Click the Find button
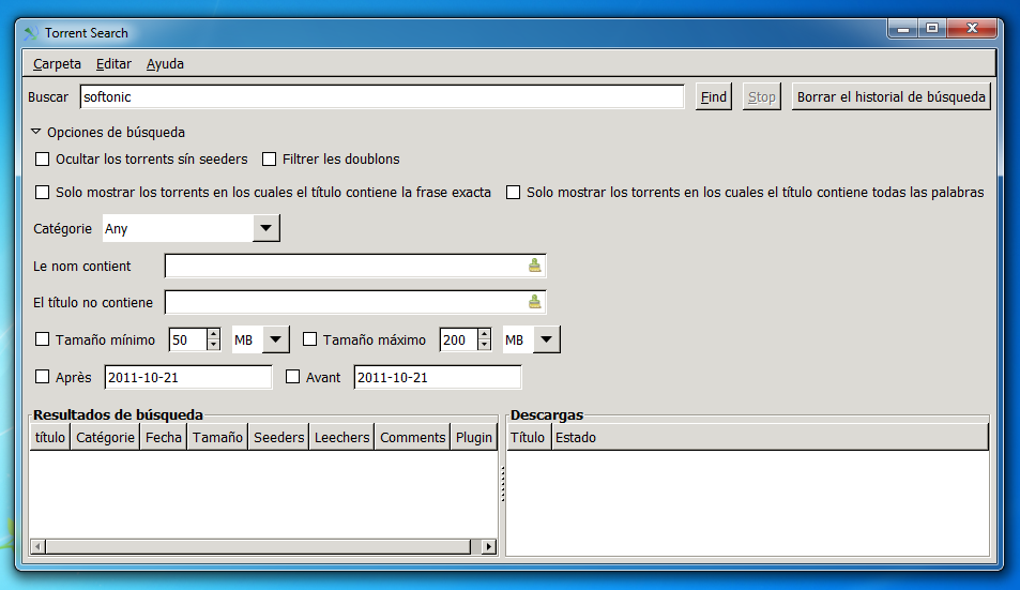 click(x=714, y=97)
